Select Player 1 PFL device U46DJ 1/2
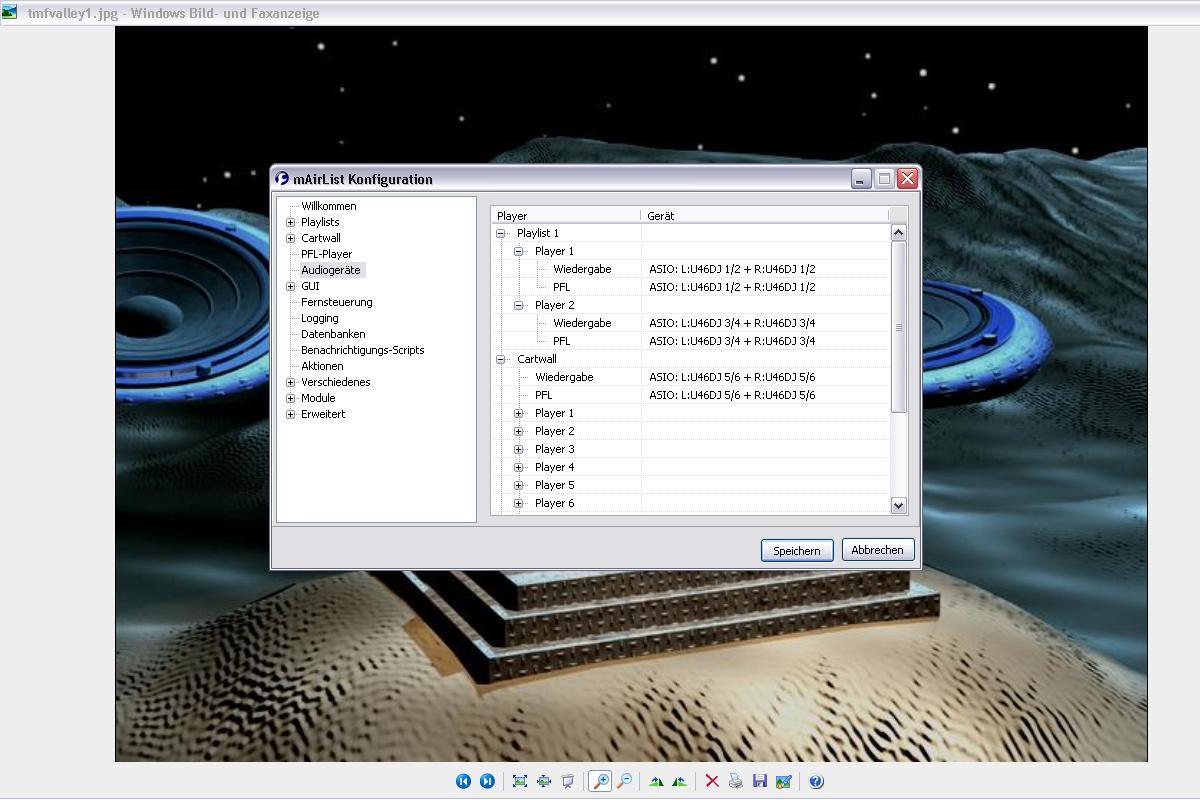This screenshot has width=1200, height=800. 732,287
